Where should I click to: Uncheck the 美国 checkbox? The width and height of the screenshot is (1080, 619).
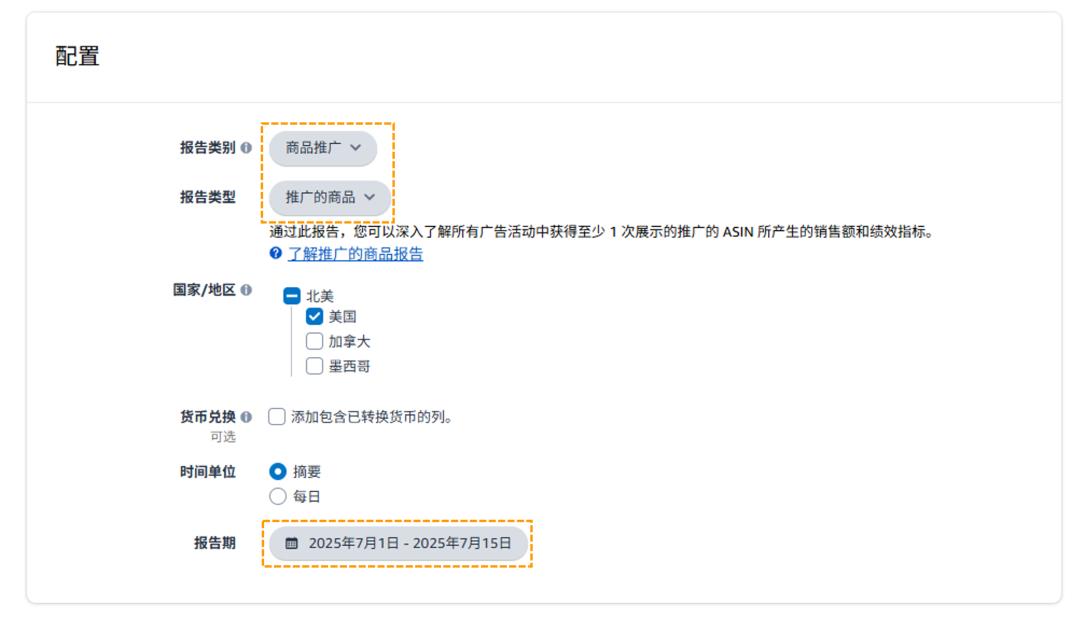315,317
